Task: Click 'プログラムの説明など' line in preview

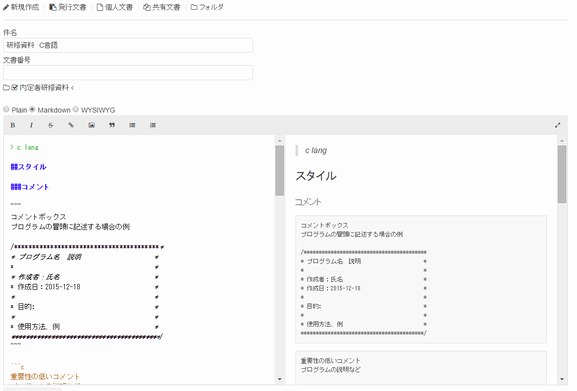Action: 330,370
